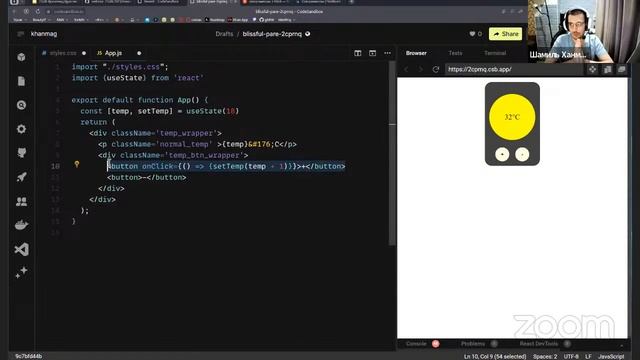Click the projection view icon in preview bar
640x360 pixels.
pos(607,69)
